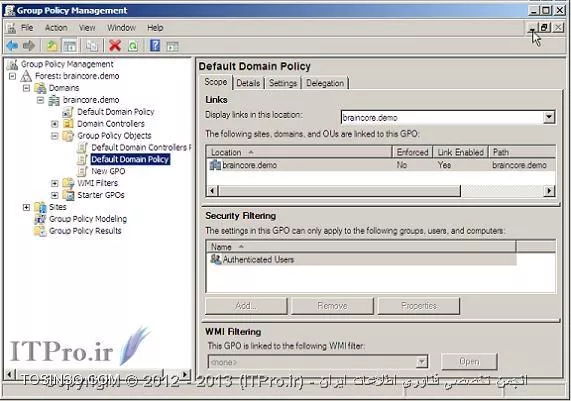Screen dimensions: 571x401
Task: Click the Authenticated Users group icon
Action: coord(216,259)
